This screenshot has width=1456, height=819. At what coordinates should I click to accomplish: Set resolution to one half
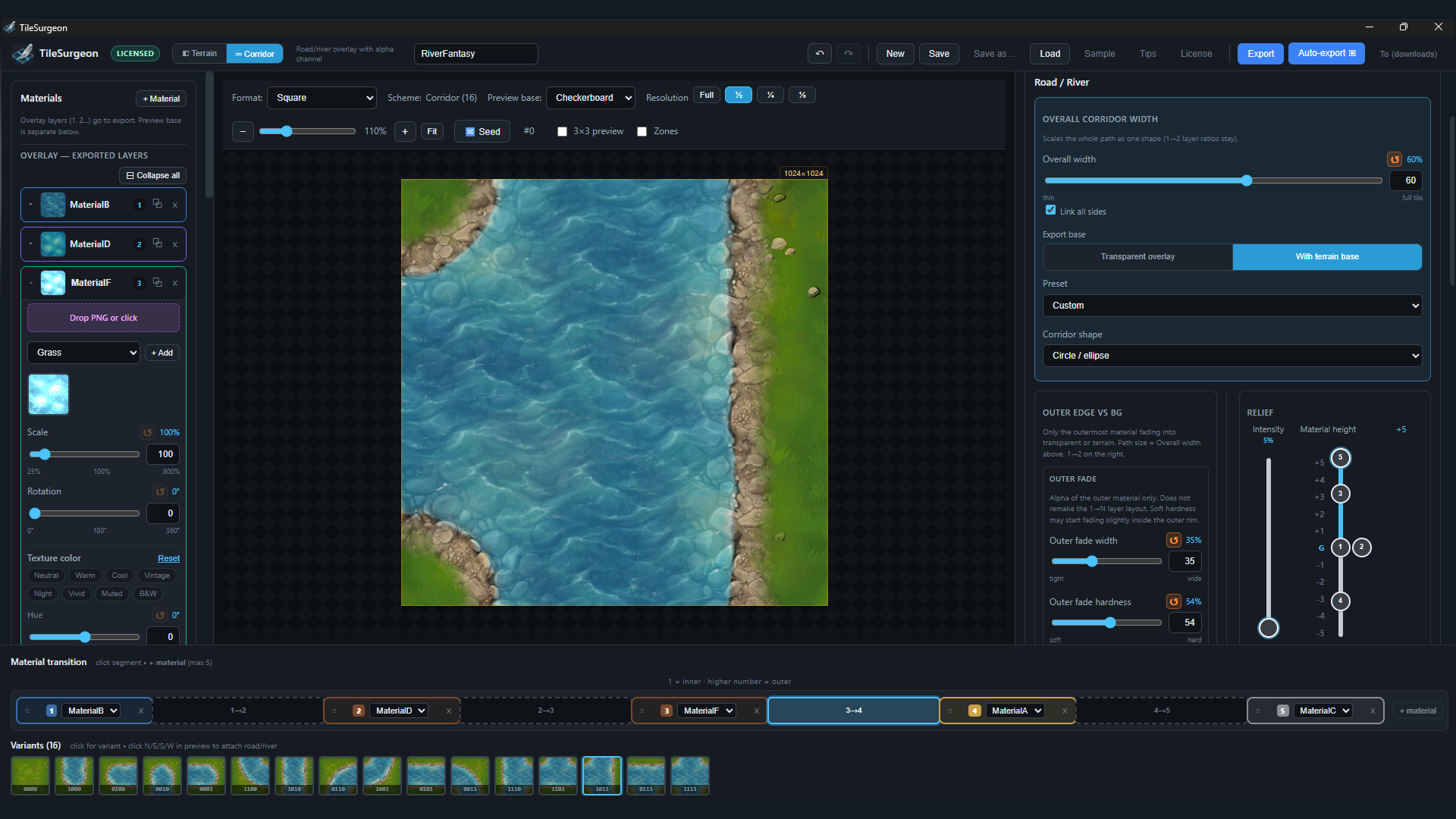coord(739,95)
